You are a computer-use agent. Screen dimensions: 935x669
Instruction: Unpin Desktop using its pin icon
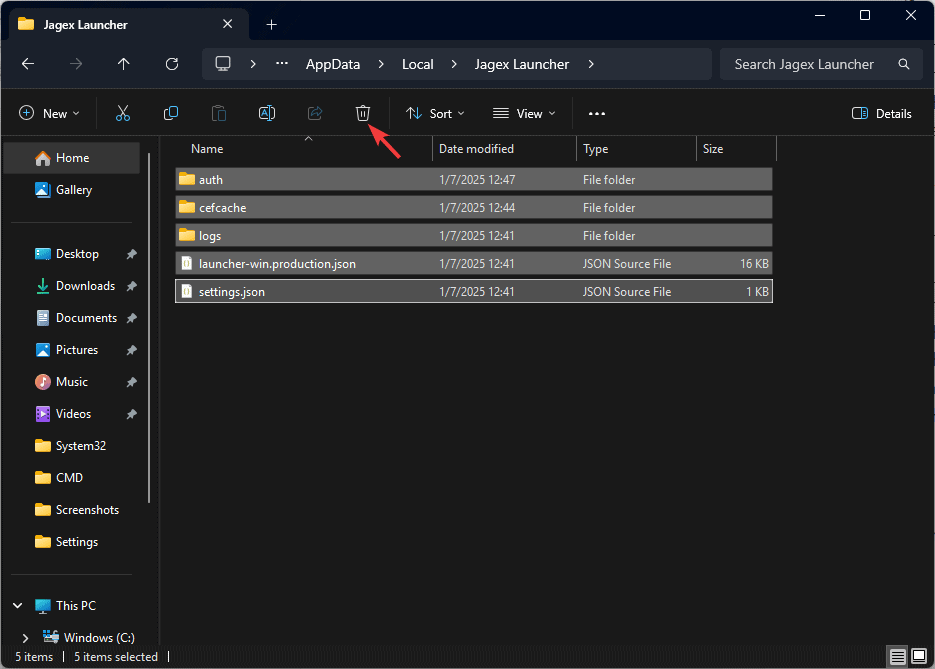[132, 254]
